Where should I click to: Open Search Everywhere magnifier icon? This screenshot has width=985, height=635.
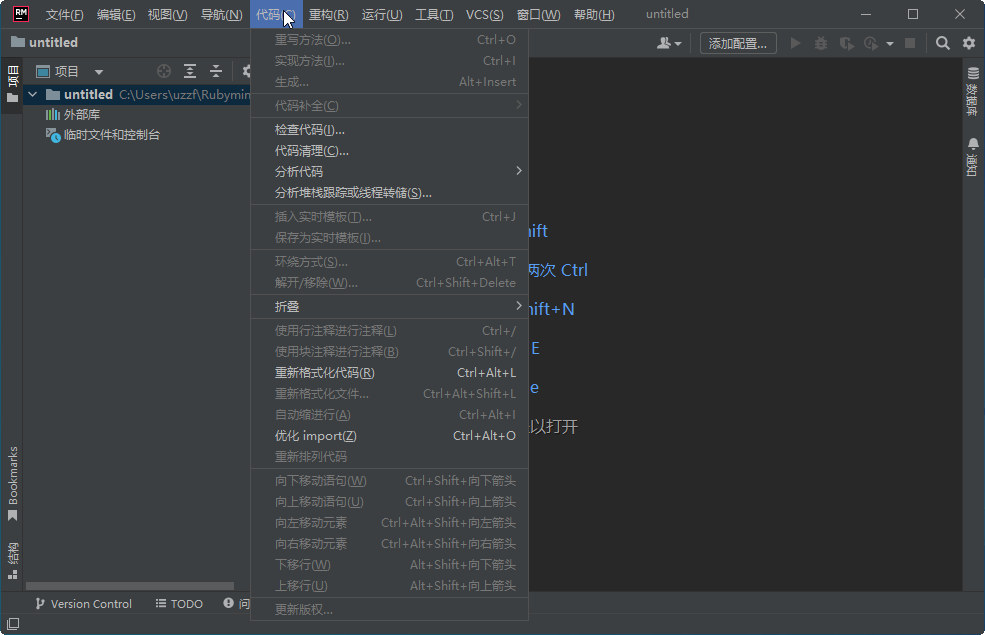tap(942, 43)
